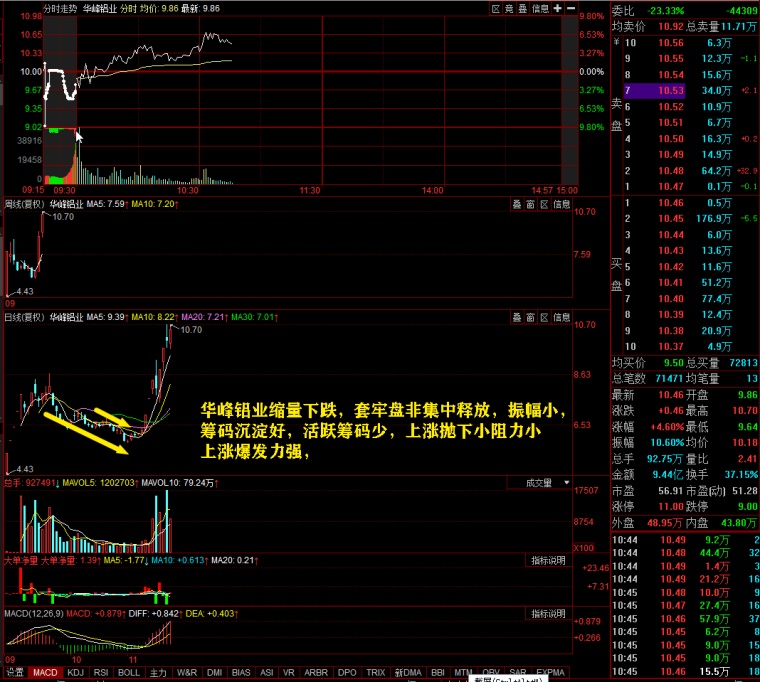This screenshot has width=760, height=682.
Task: Click the 区 button on intraday chart toolbar
Action: (496, 8)
